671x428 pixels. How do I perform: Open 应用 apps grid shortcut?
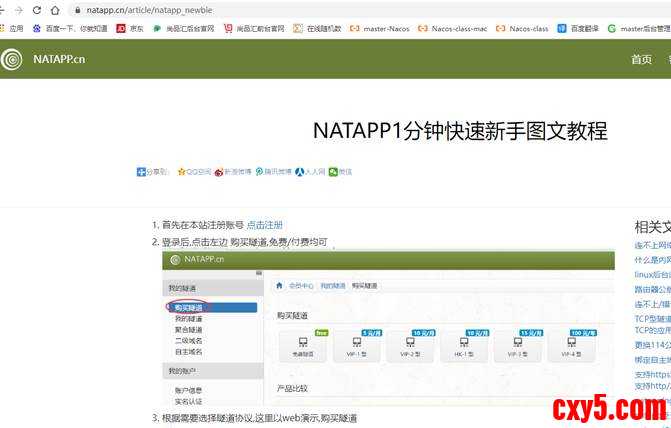pos(11,29)
